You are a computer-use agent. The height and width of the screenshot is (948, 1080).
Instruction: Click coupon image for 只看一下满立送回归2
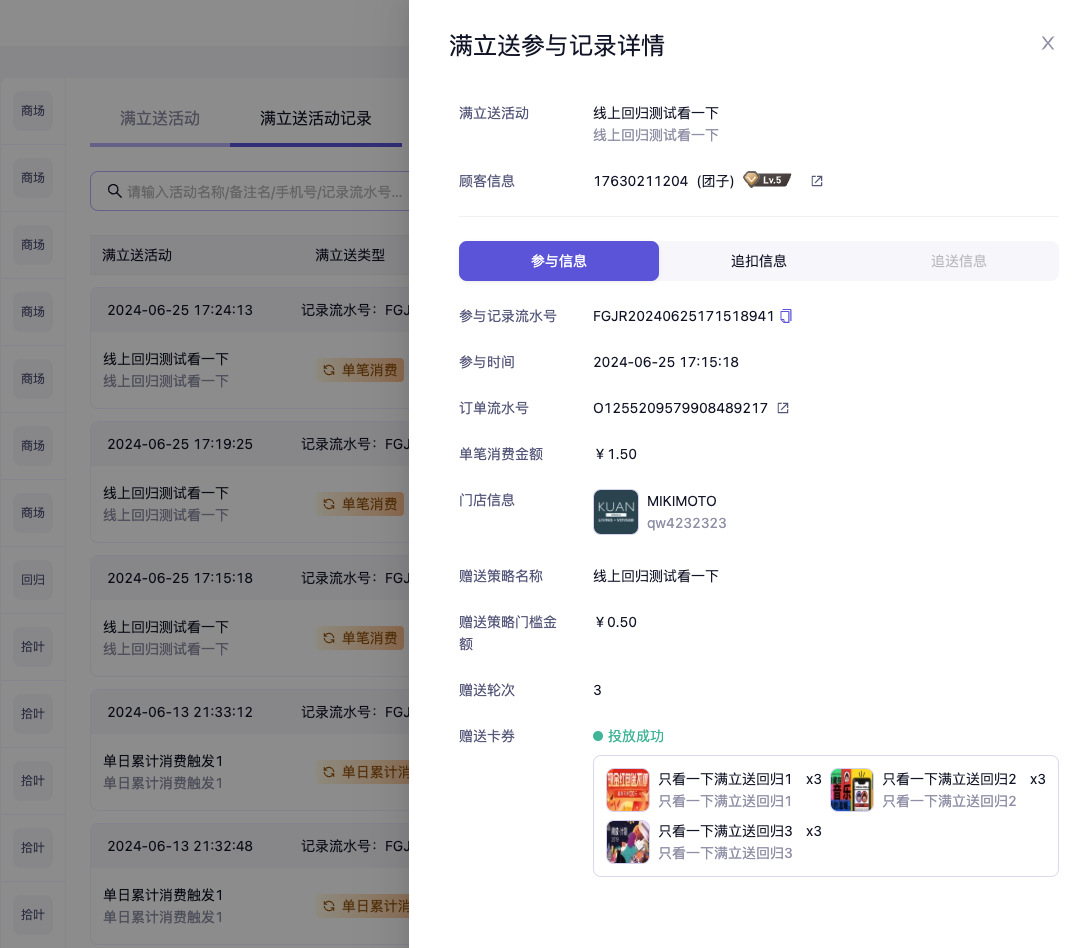[x=852, y=790]
